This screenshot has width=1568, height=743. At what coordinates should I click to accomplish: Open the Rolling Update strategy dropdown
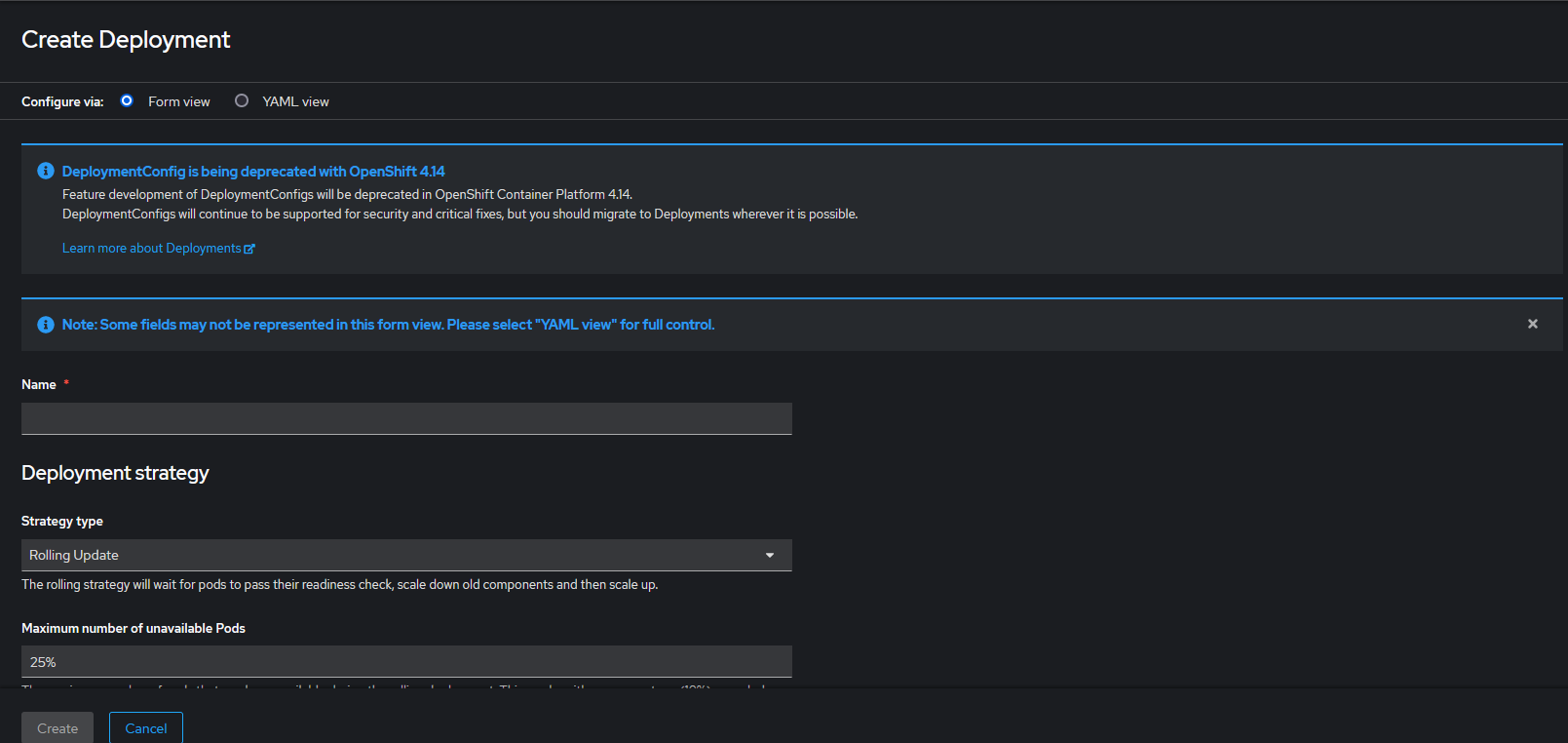[405, 555]
